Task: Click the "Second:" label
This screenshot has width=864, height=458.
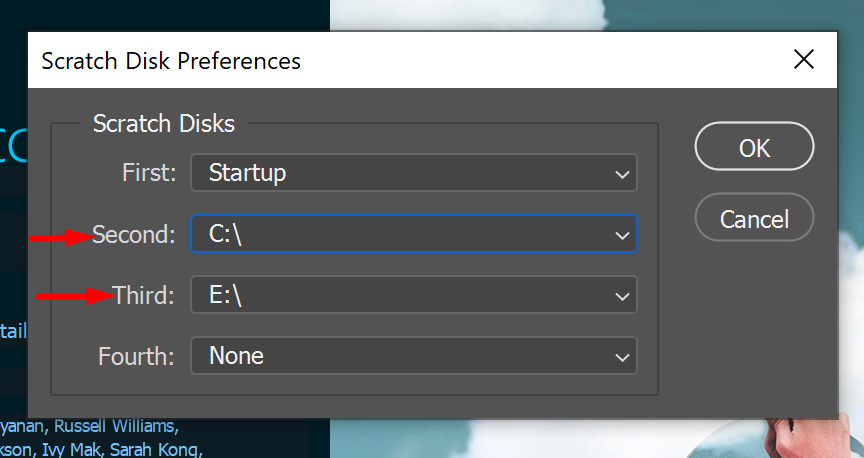Action: 134,235
